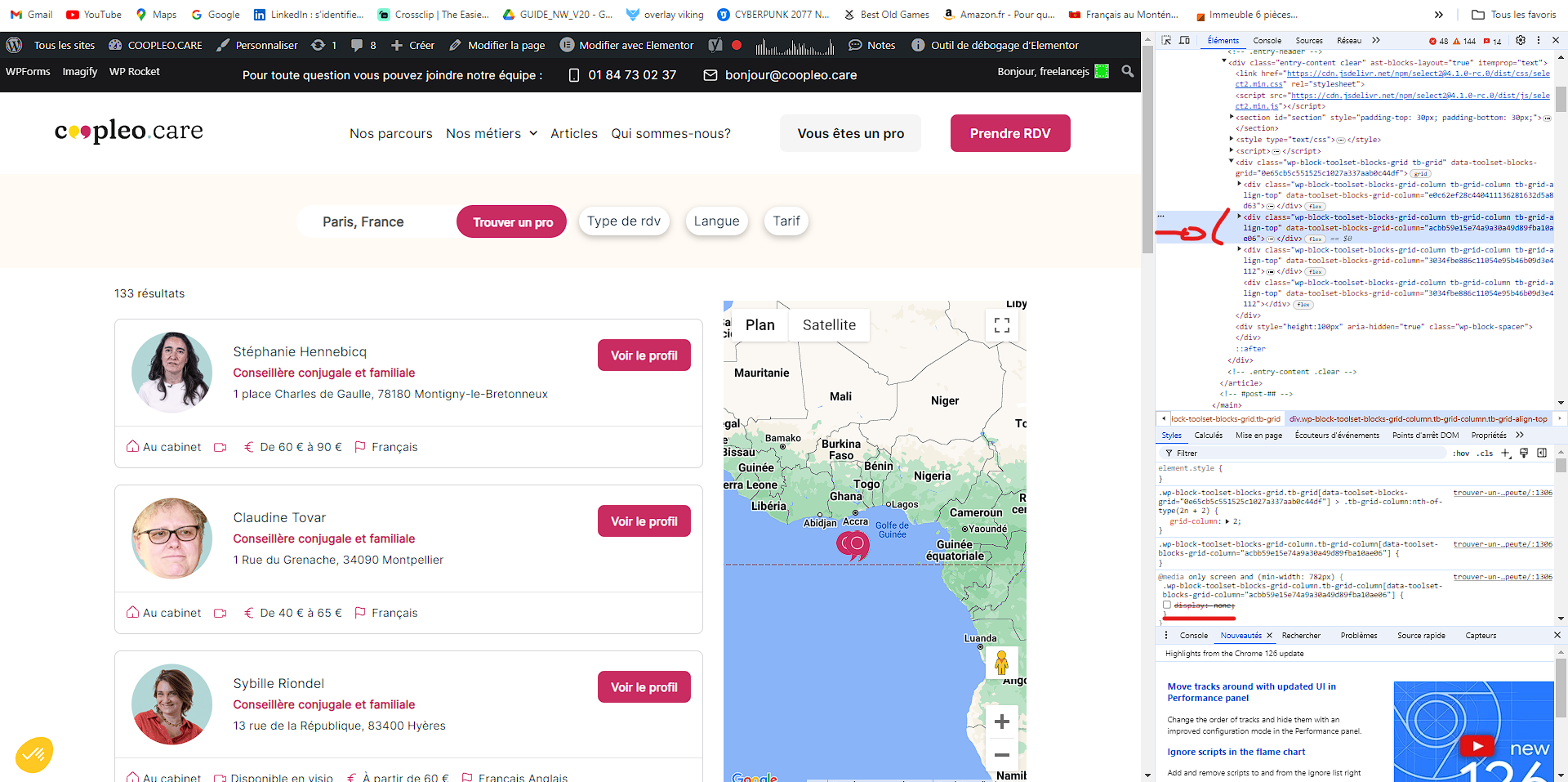This screenshot has width=1568, height=782.
Task: Open the comments bubble showing 8
Action: (x=363, y=45)
